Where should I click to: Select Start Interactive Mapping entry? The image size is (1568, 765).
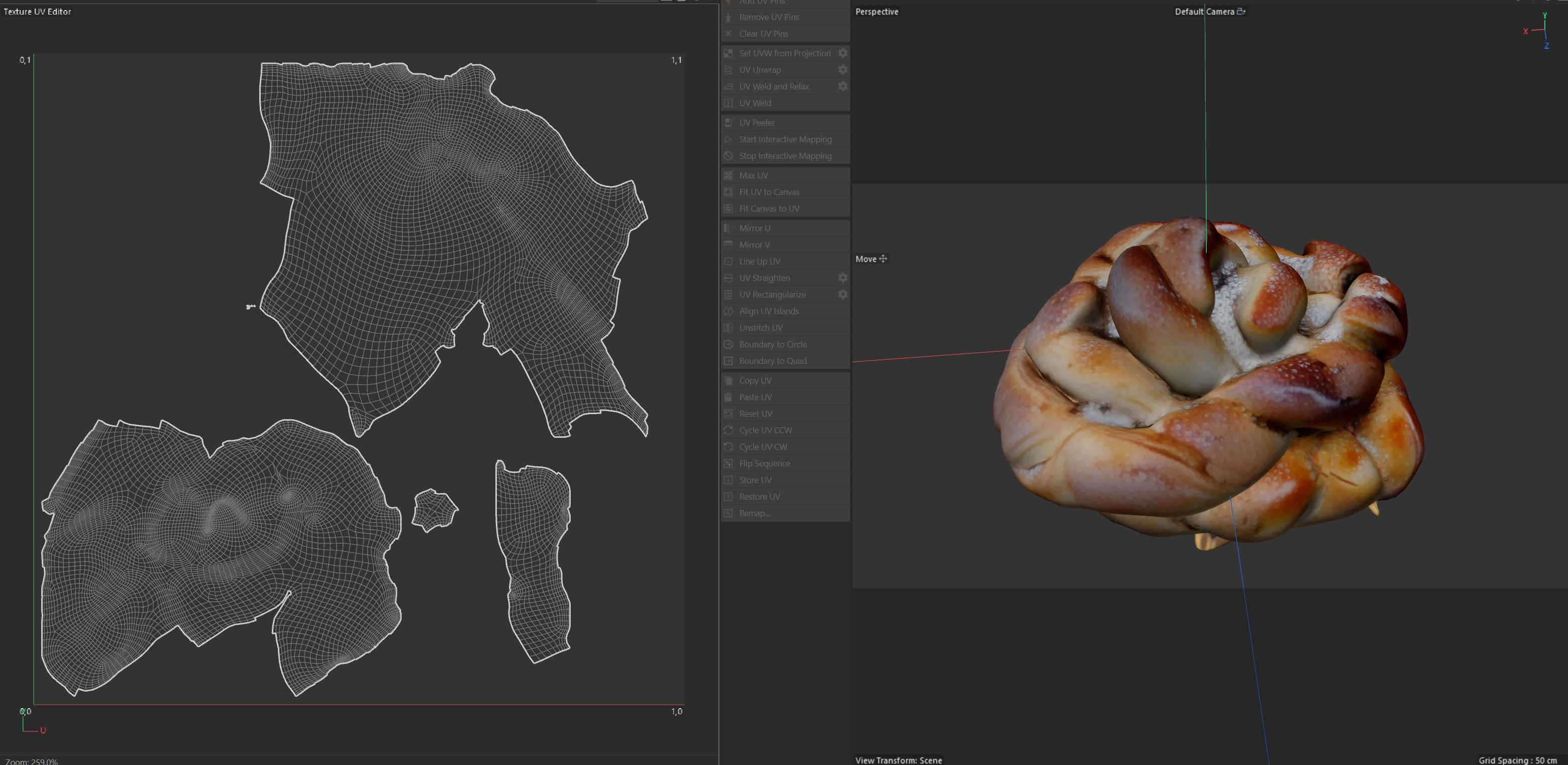785,139
